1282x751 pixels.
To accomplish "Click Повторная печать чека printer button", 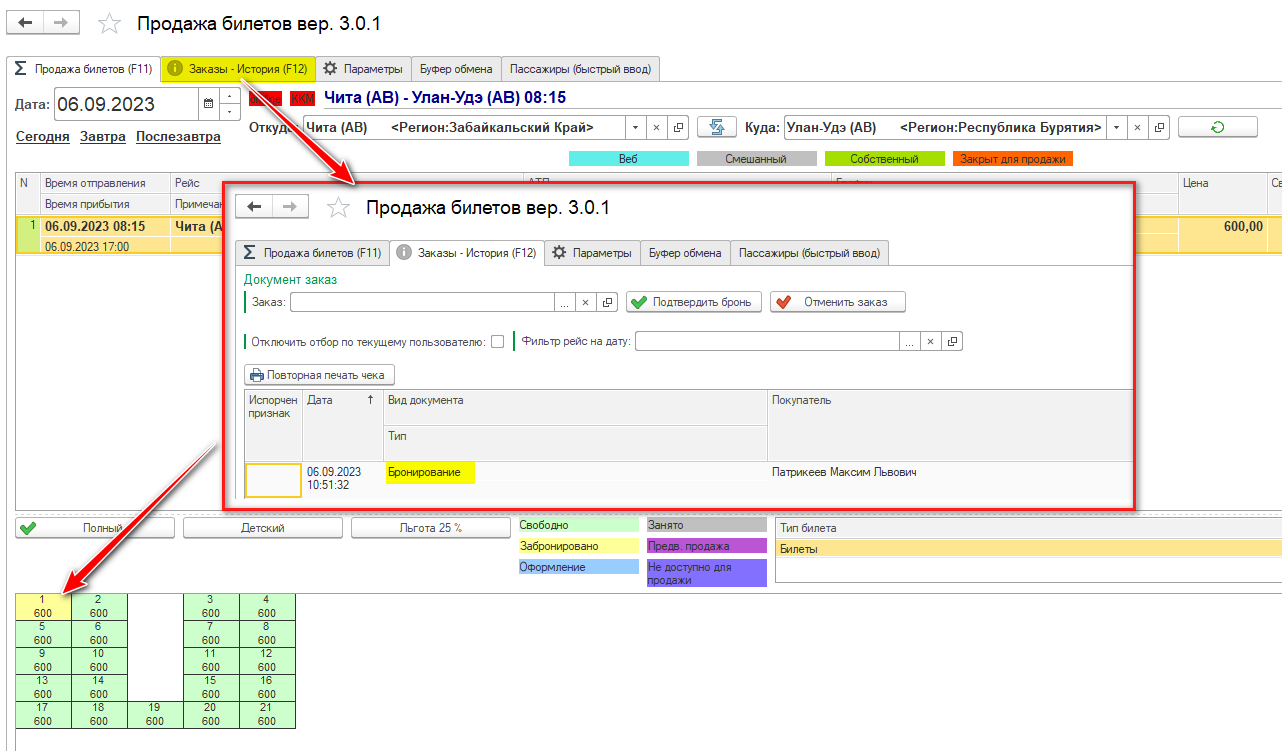I will click(320, 375).
